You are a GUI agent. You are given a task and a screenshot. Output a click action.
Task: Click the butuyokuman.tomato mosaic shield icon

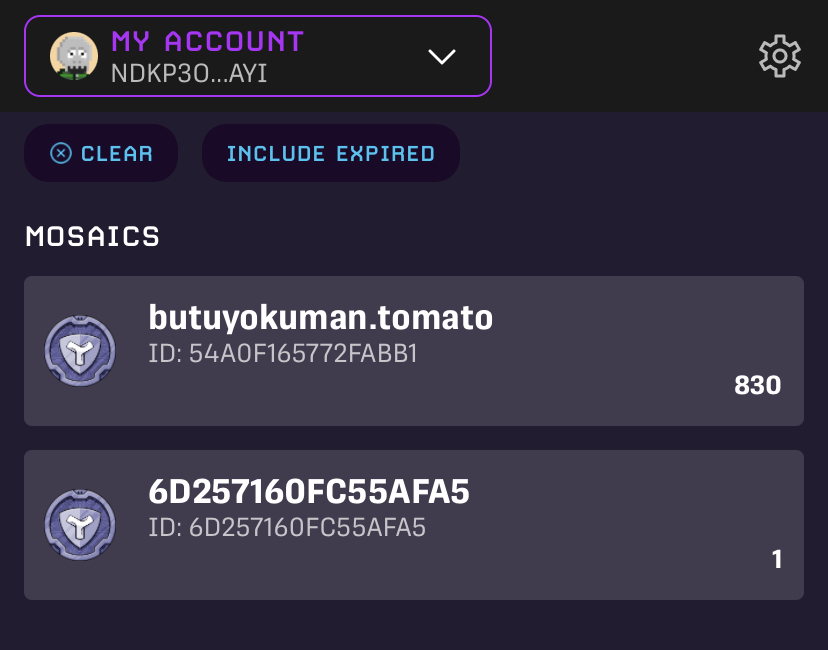[x=80, y=351]
